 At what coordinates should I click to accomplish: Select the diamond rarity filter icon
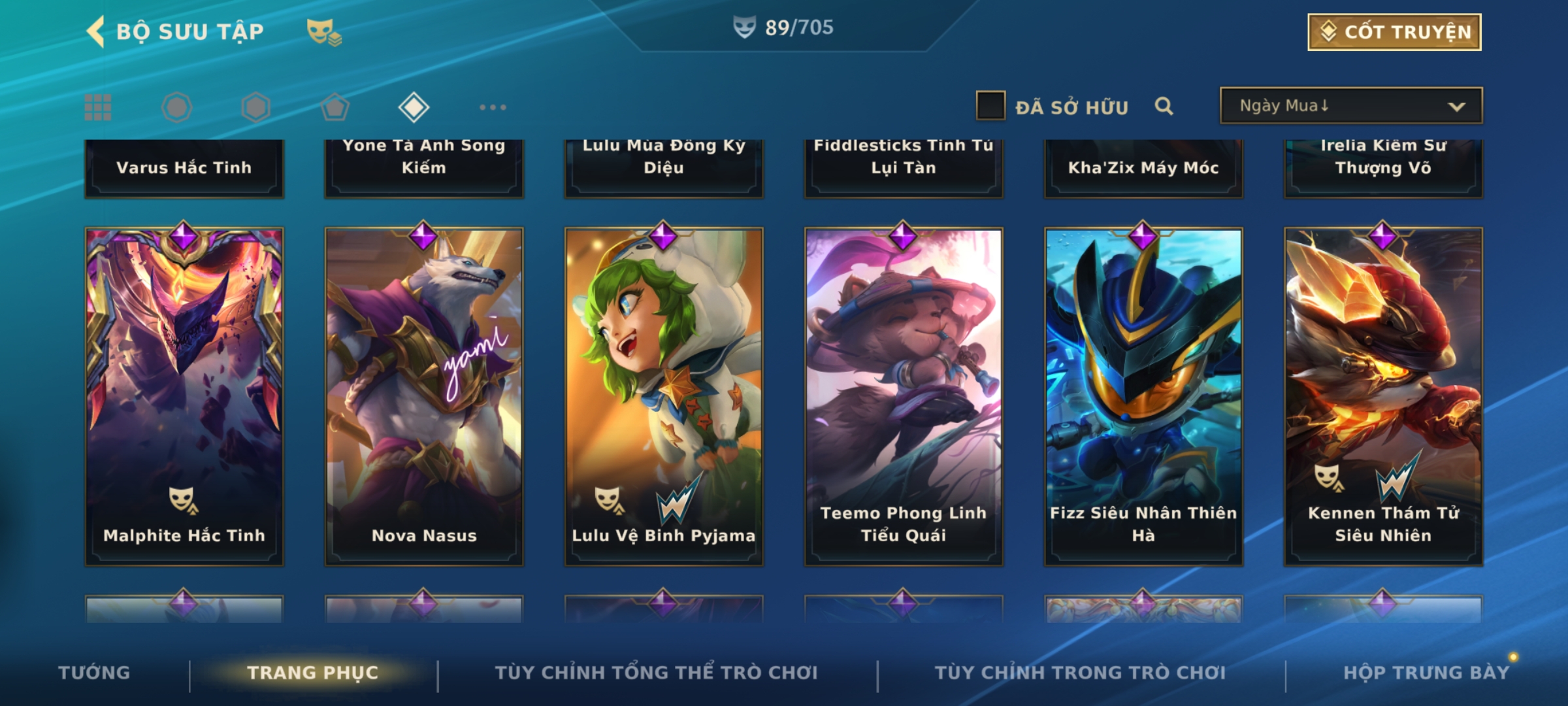414,107
